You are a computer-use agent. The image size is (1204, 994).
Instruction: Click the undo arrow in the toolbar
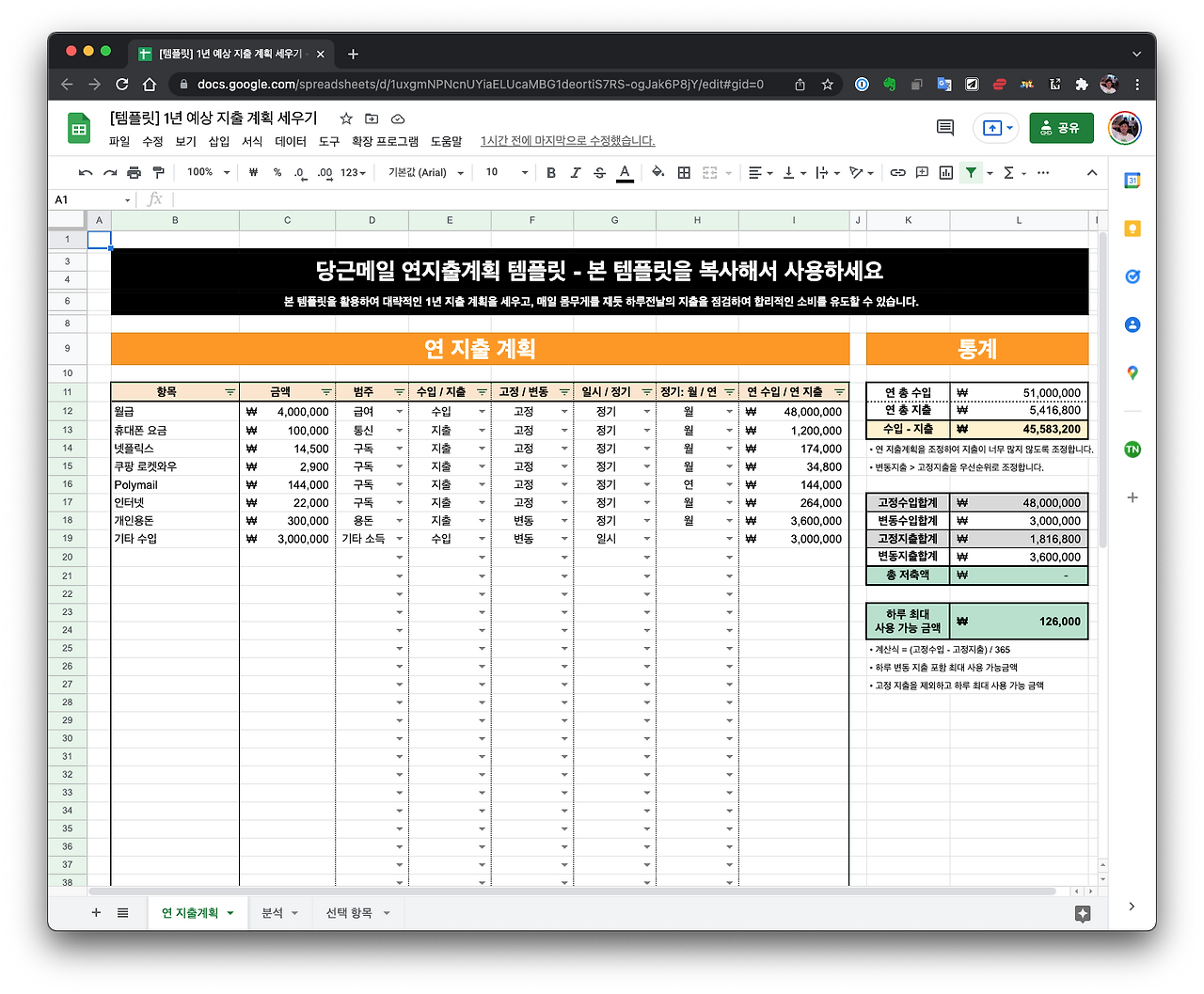[x=86, y=173]
